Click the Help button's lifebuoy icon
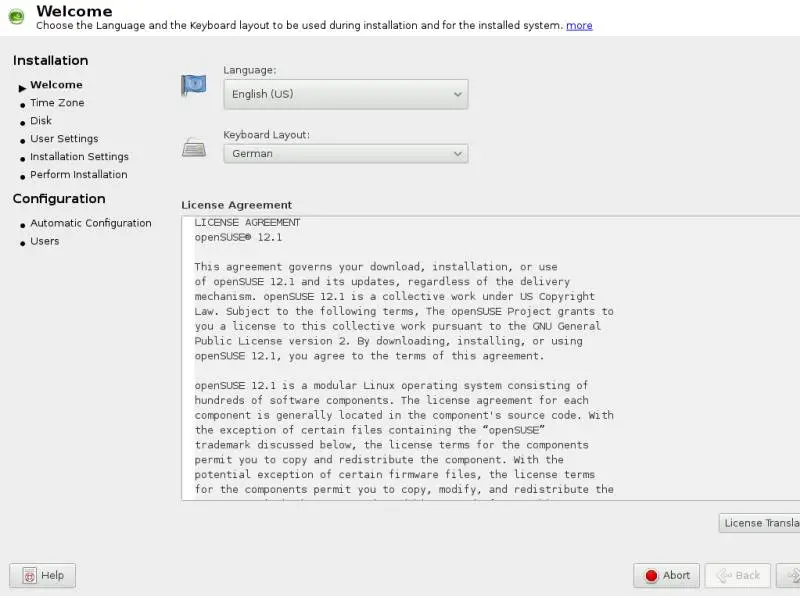The image size is (800, 596). 30,576
